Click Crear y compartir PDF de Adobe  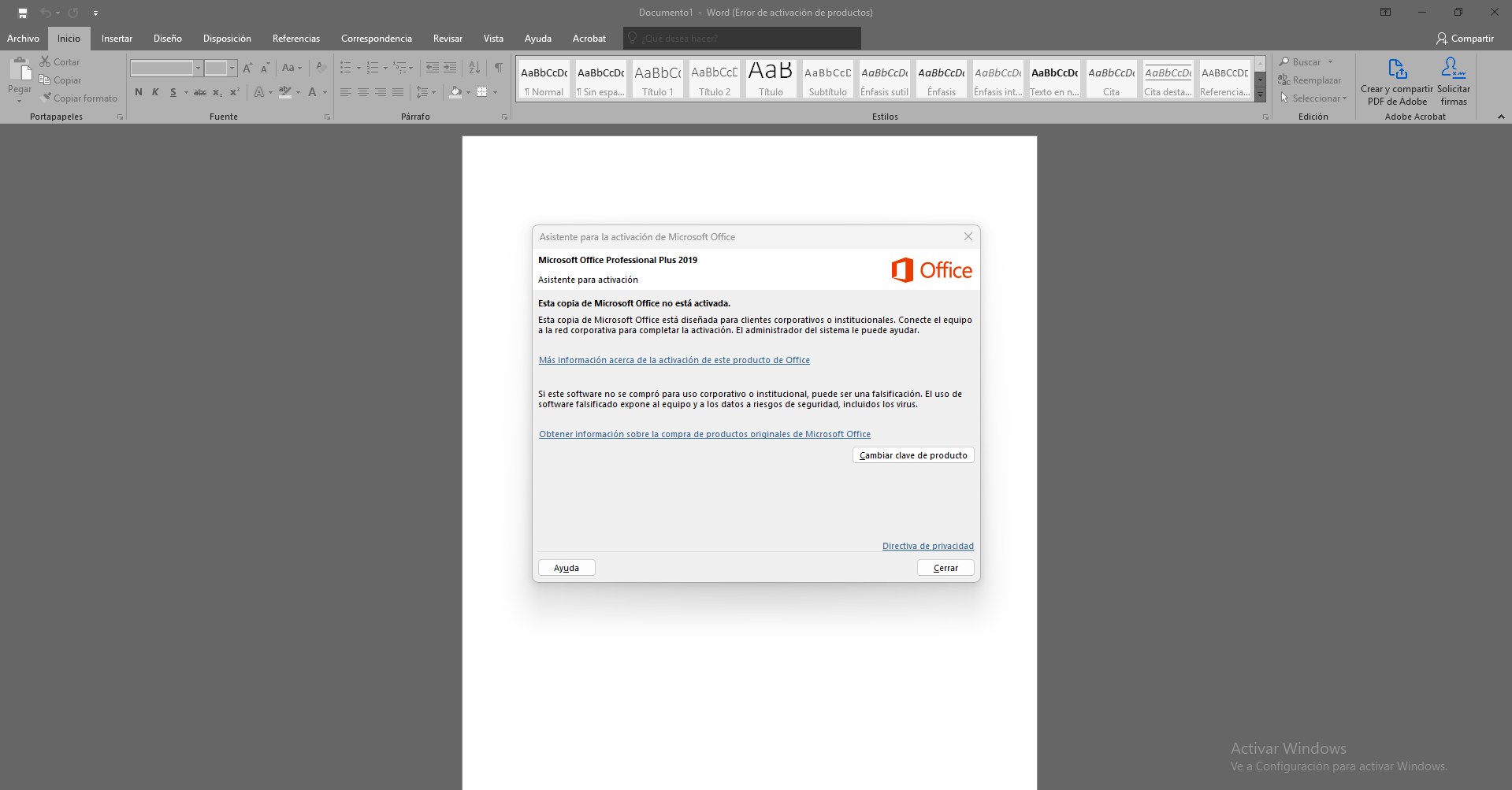coord(1397,80)
